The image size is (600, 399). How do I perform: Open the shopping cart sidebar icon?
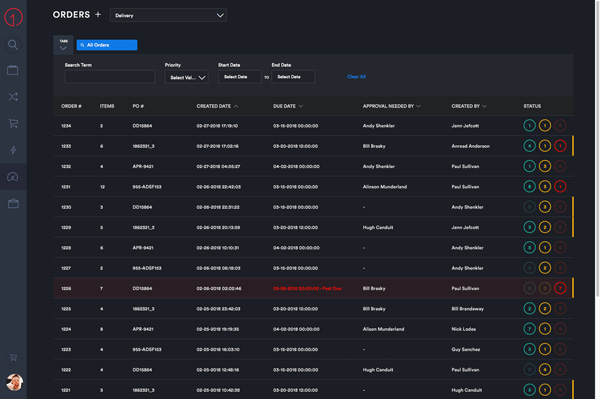point(13,123)
